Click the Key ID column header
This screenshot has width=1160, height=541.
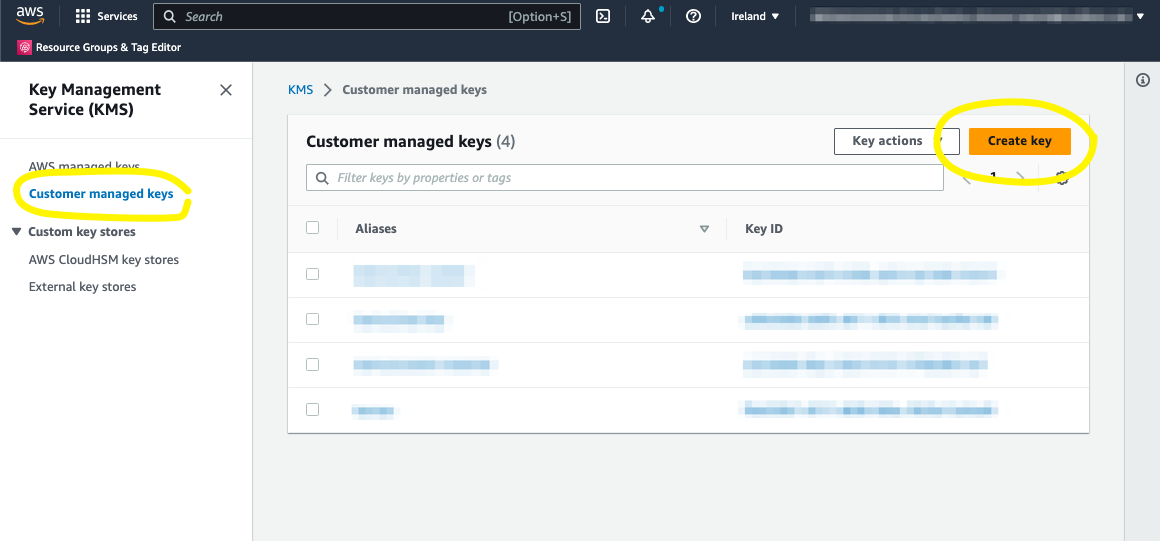pyautogui.click(x=764, y=229)
